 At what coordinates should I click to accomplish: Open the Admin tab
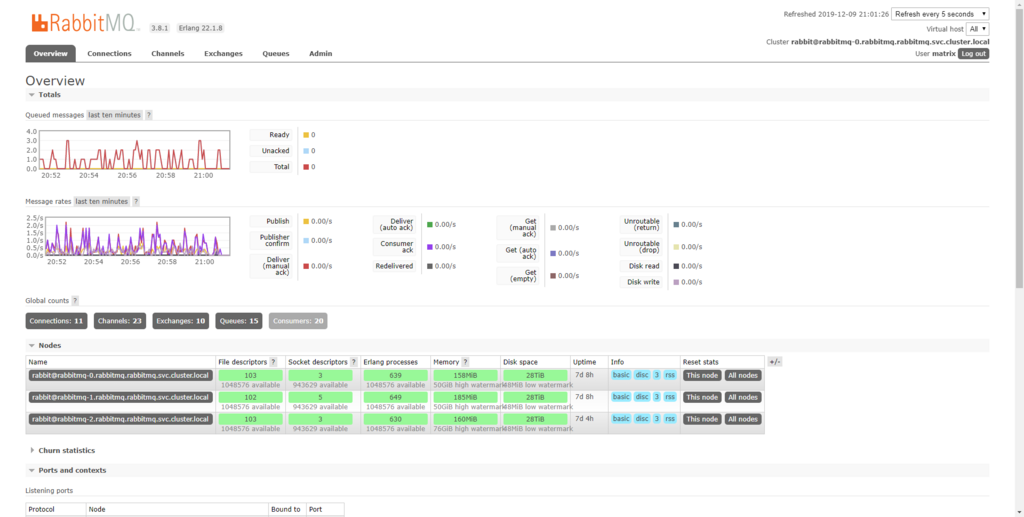[x=321, y=54]
